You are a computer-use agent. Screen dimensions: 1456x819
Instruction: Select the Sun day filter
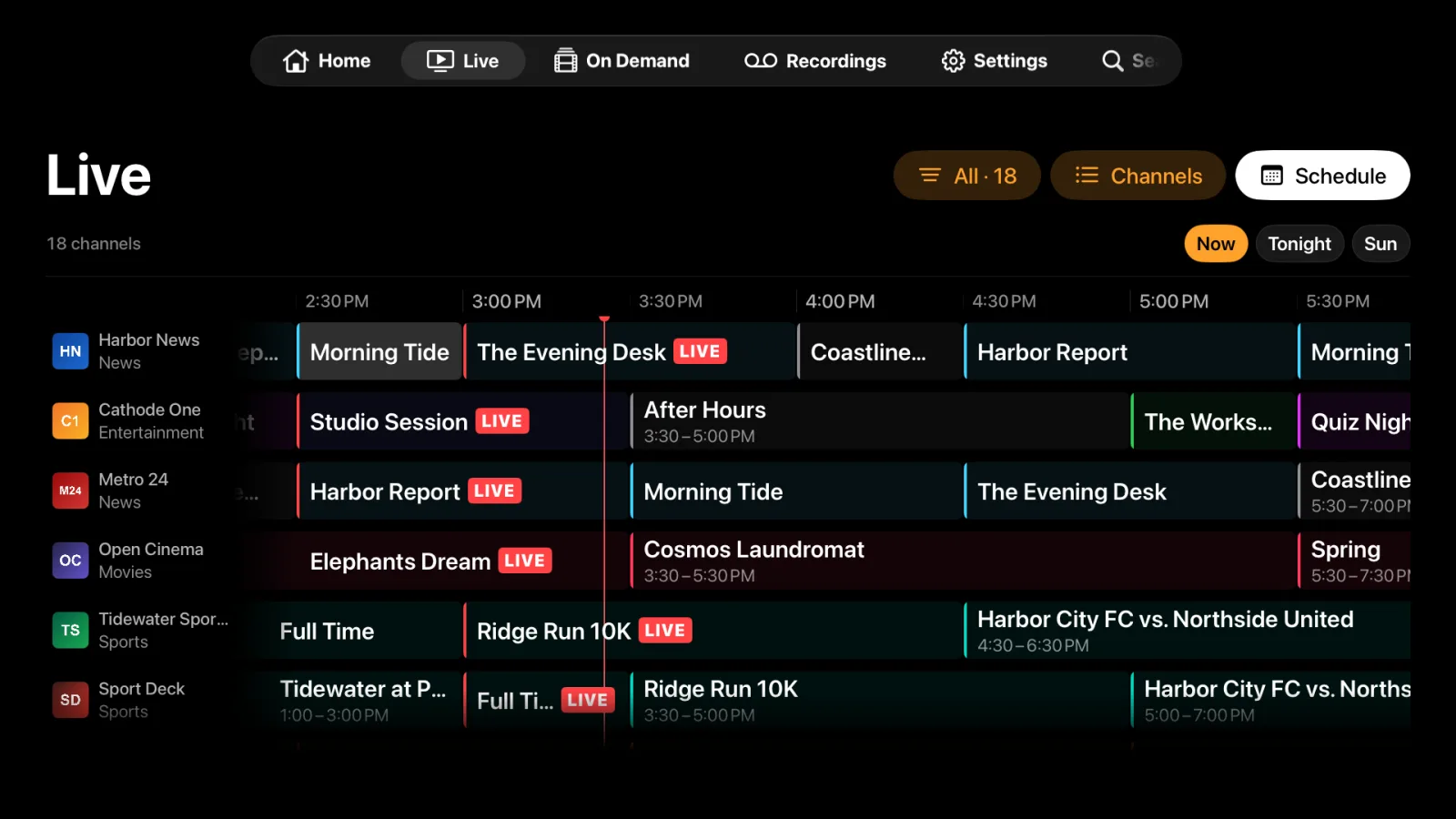1380,244
